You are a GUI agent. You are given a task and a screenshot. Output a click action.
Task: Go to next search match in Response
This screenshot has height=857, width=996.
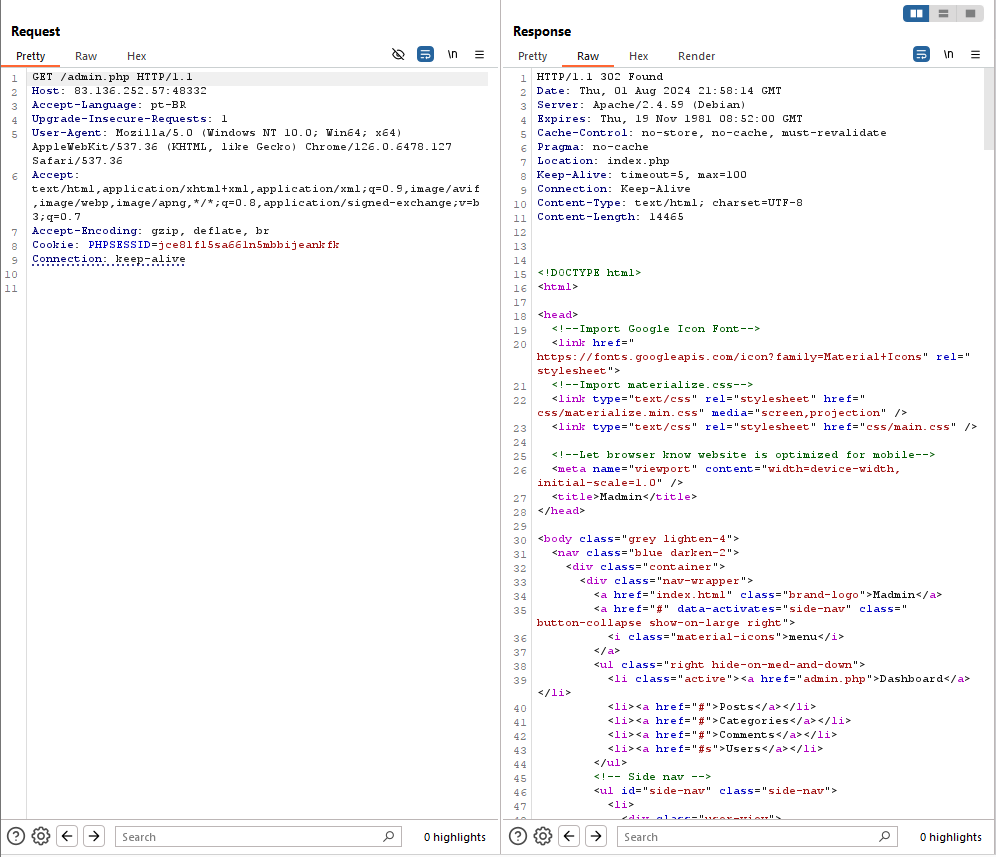coord(596,836)
